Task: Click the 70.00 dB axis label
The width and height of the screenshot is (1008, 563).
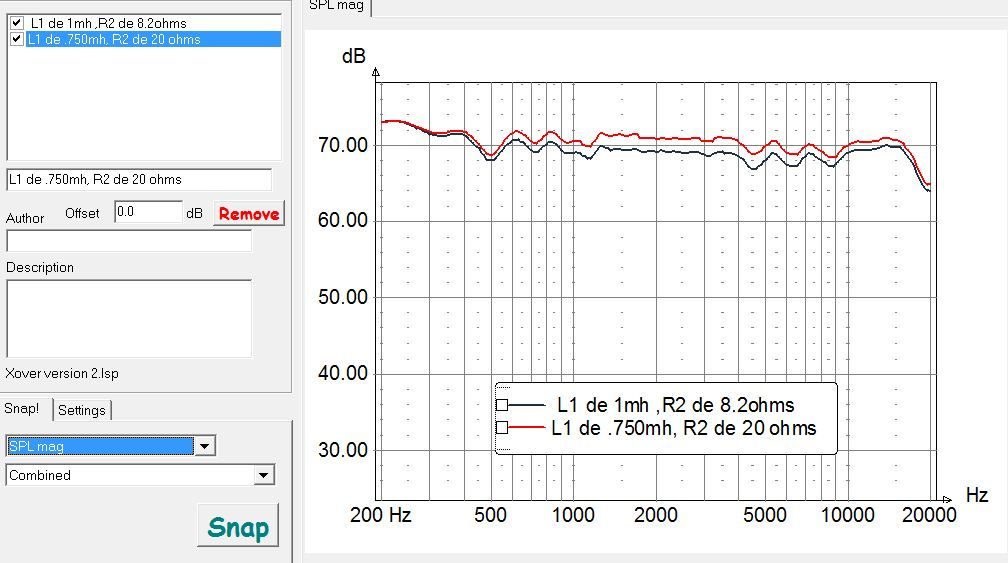Action: click(x=343, y=145)
